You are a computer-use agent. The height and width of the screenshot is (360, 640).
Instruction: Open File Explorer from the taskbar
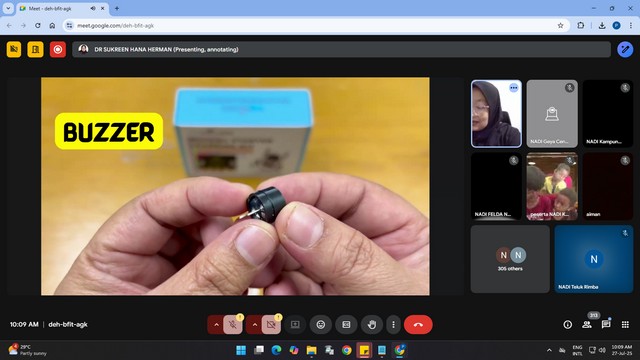click(x=312, y=350)
